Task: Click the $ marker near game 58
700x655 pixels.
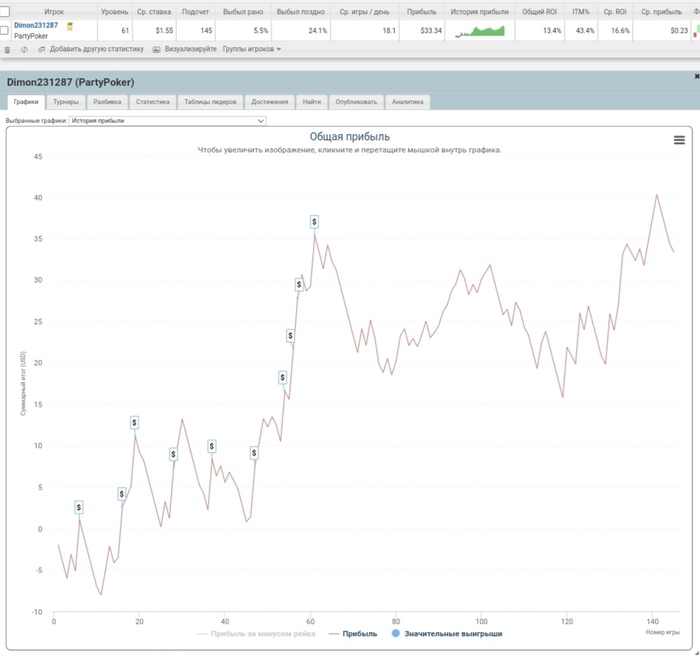Action: pyautogui.click(x=299, y=284)
